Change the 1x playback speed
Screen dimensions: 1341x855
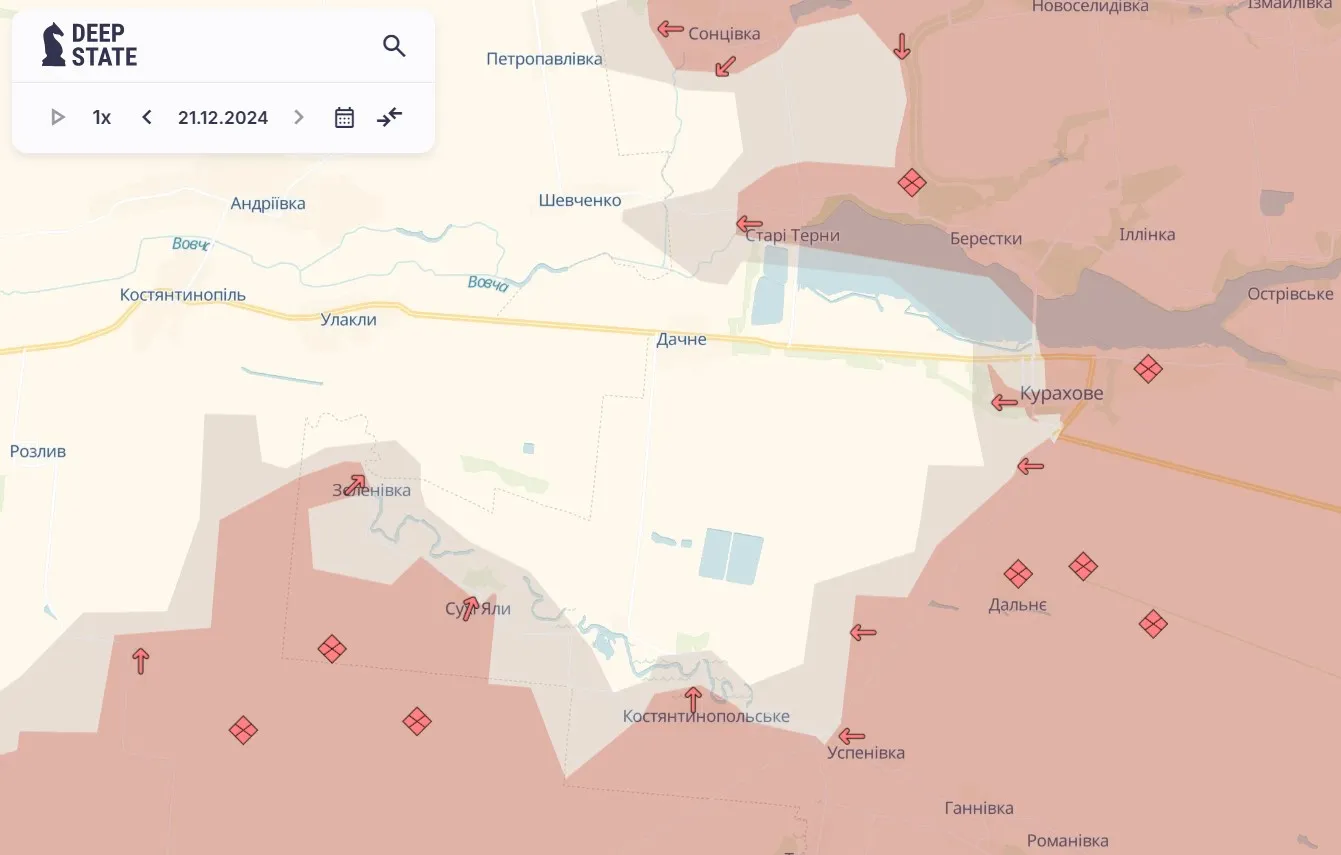coord(101,117)
